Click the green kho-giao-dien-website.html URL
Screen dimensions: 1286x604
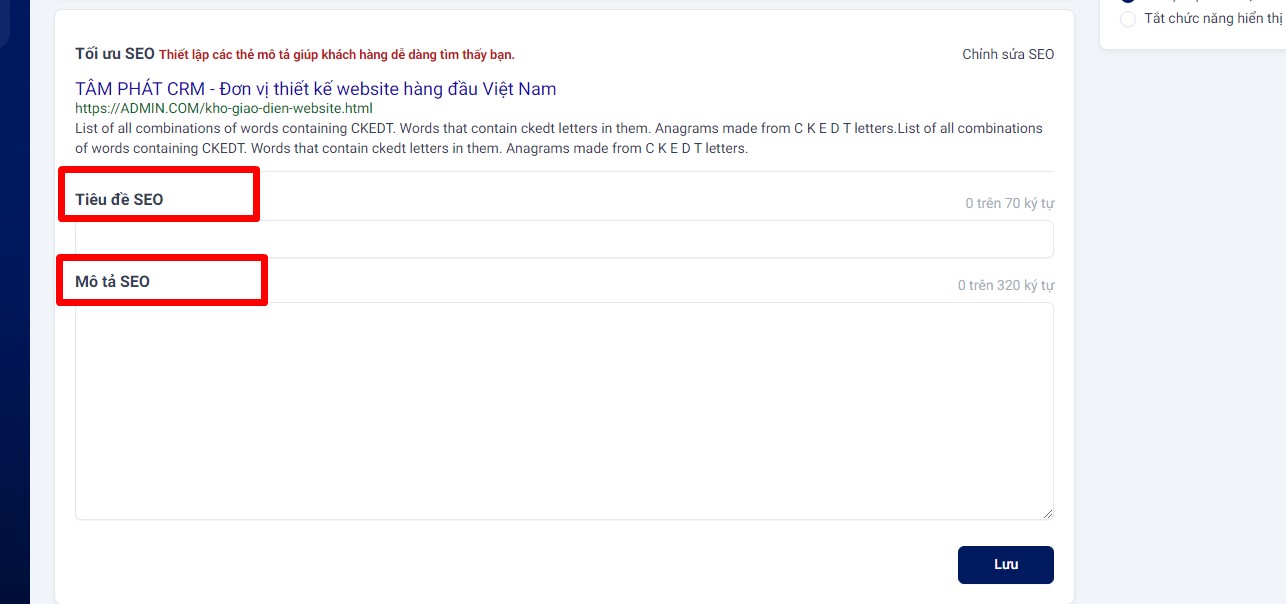223,108
